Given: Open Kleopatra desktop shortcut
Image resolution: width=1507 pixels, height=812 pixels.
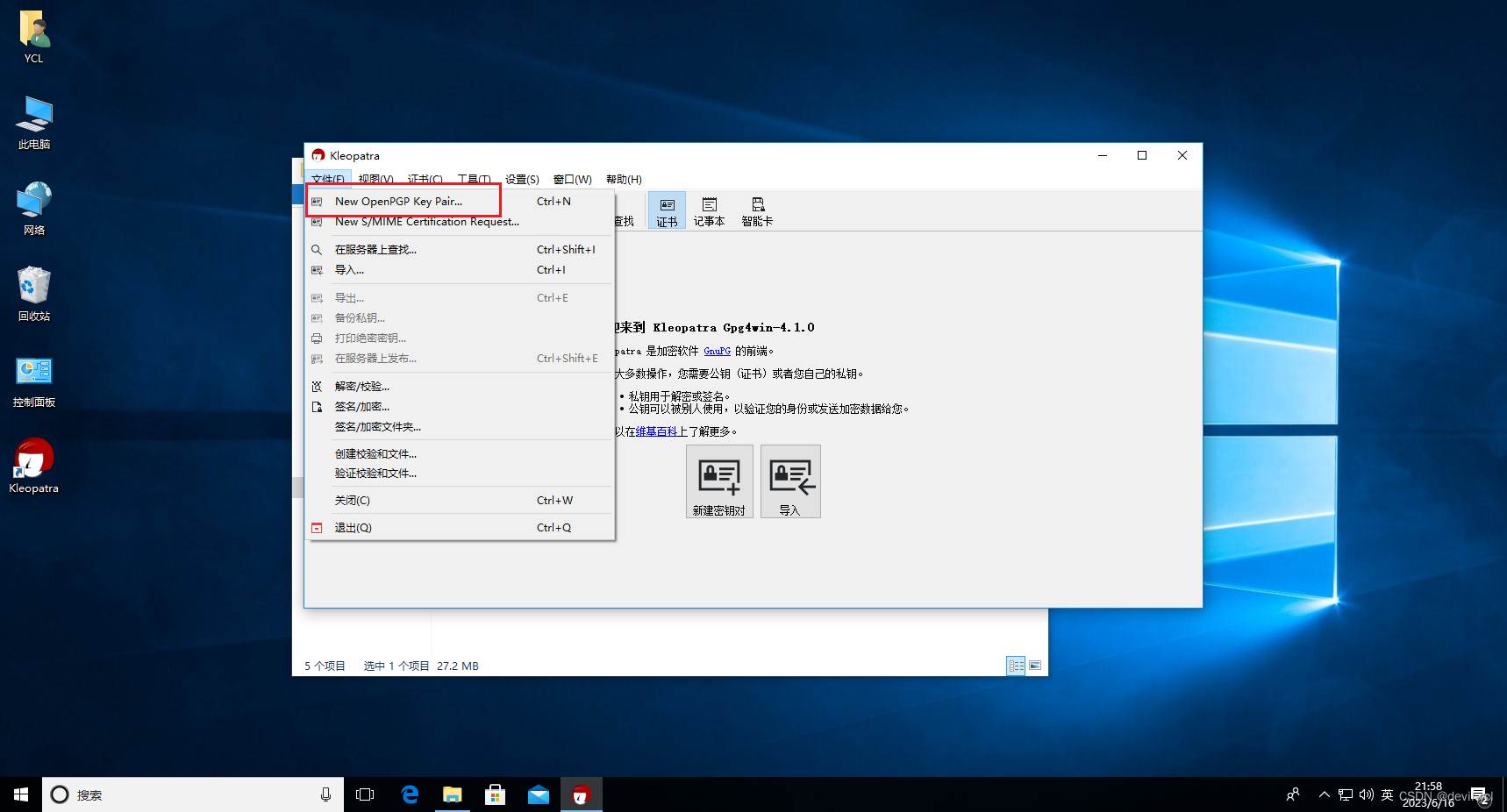Looking at the screenshot, I should 34,467.
